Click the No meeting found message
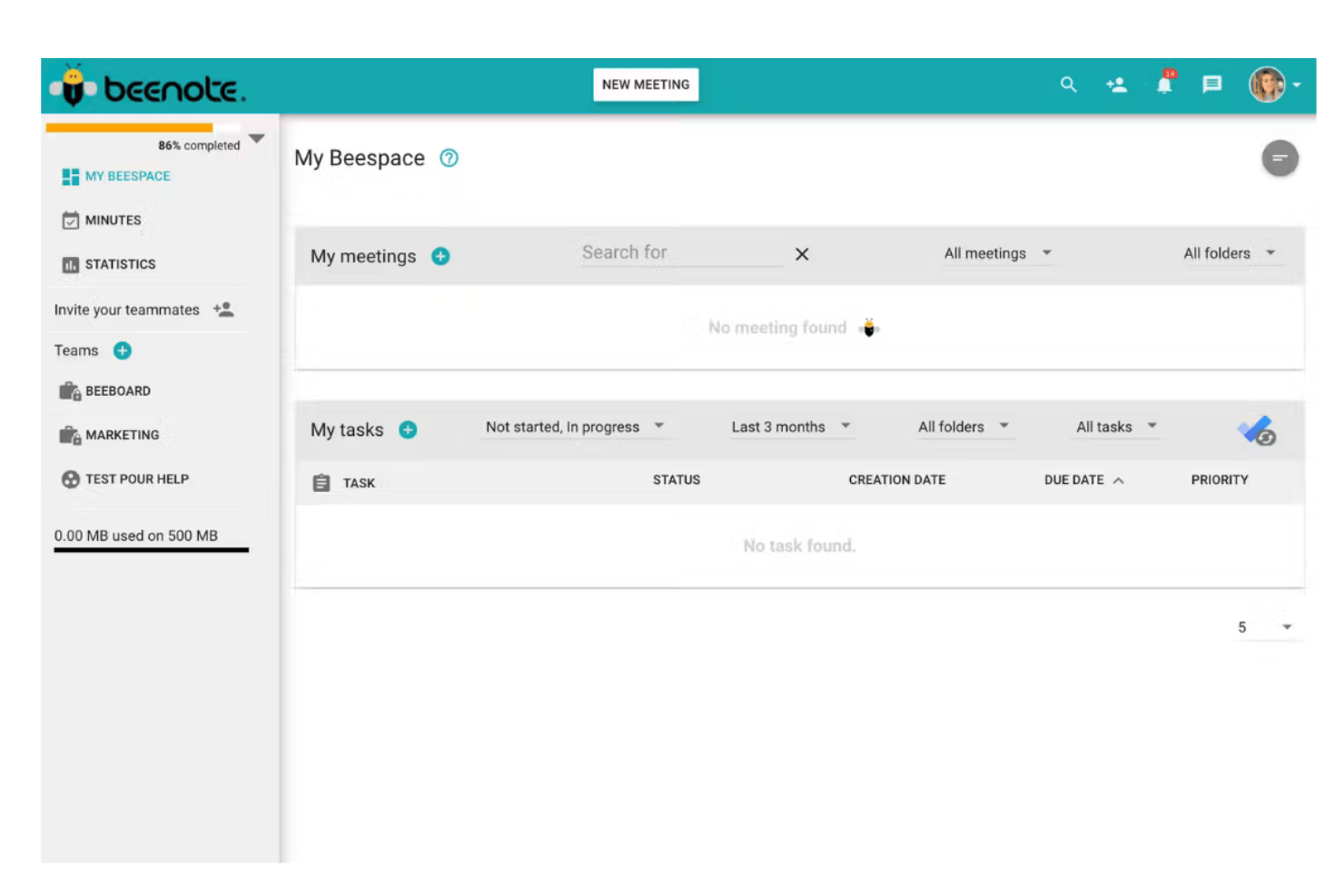Screen dimensions: 1344x896 click(777, 328)
